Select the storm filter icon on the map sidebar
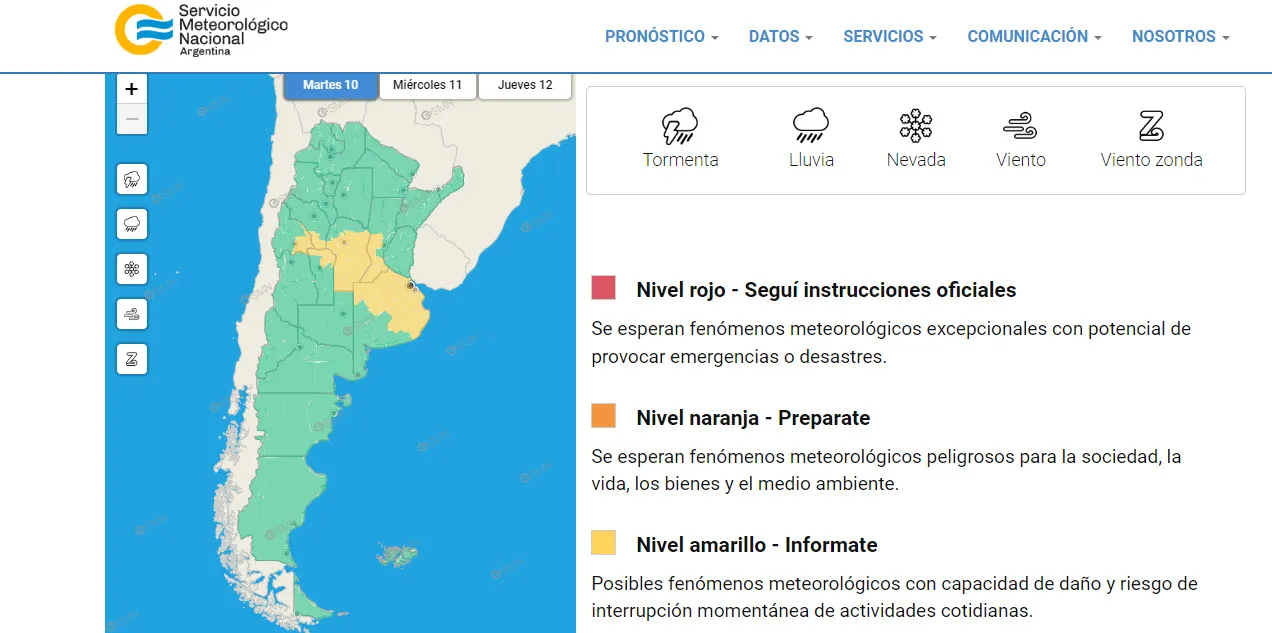The width and height of the screenshot is (1272, 633). [131, 180]
